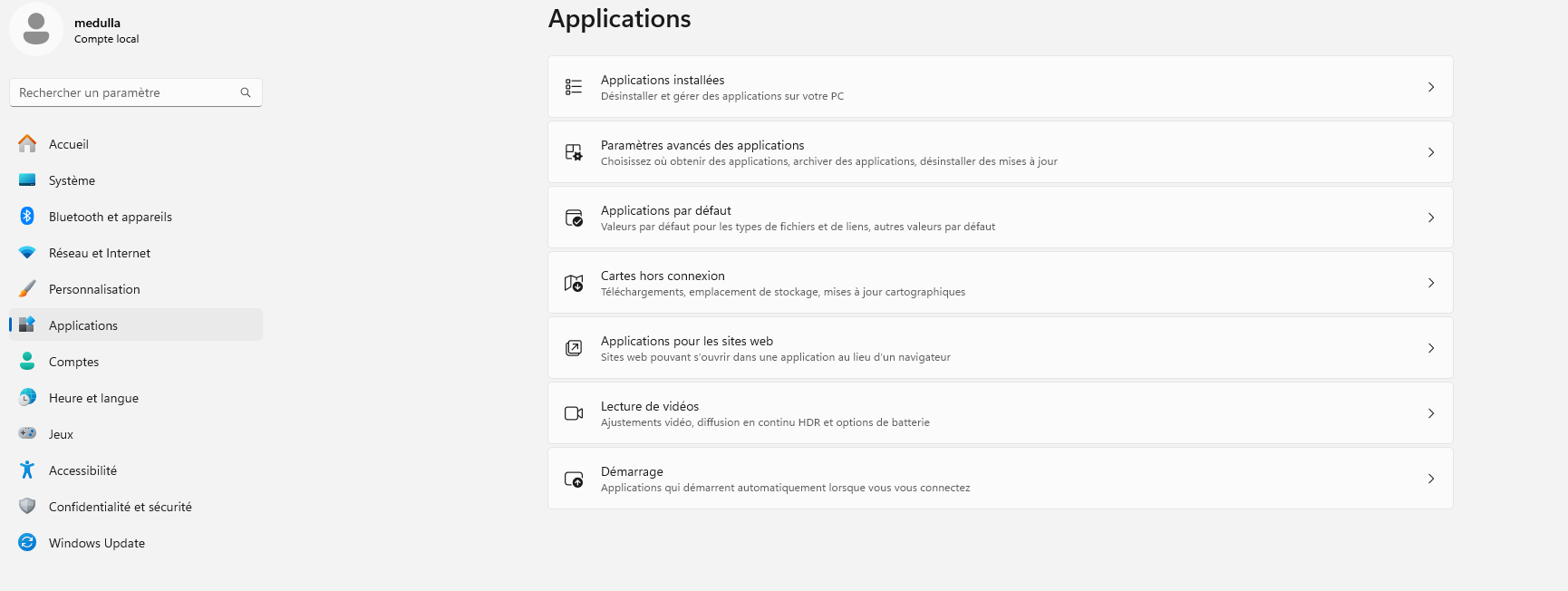
Task: Click the Démarrage startup icon
Action: (x=574, y=478)
